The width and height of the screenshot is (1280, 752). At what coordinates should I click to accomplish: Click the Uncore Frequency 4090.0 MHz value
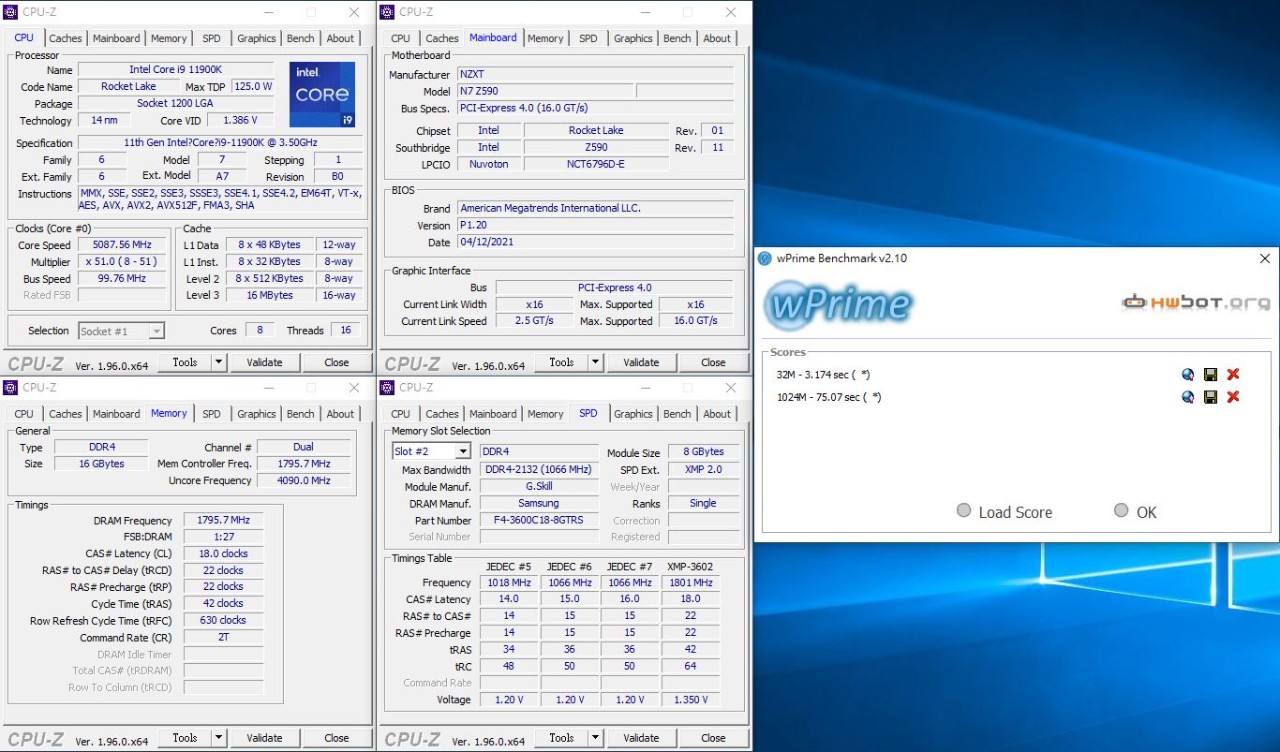tap(304, 481)
